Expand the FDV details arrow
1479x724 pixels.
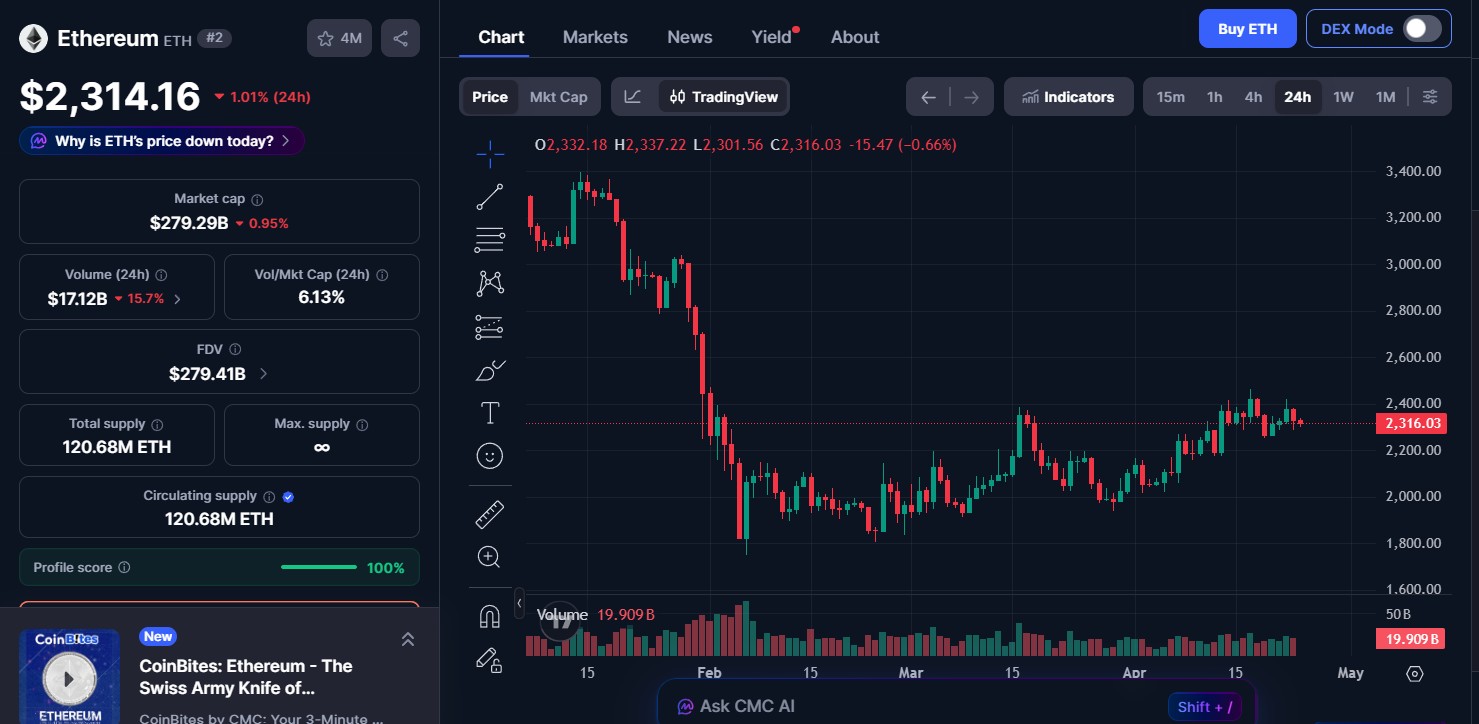262,373
